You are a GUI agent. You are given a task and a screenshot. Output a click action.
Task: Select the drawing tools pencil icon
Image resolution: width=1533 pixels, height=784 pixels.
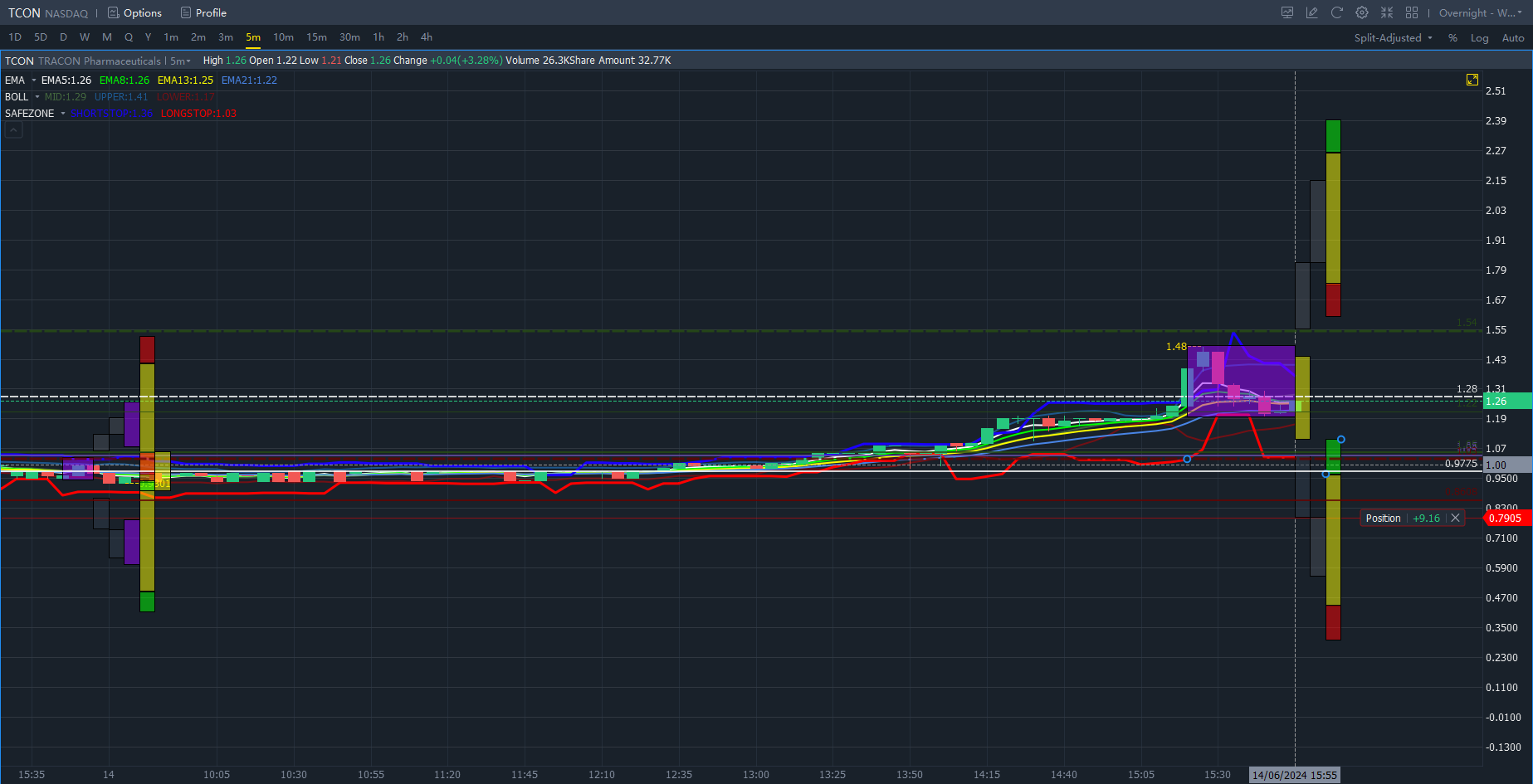[1312, 12]
